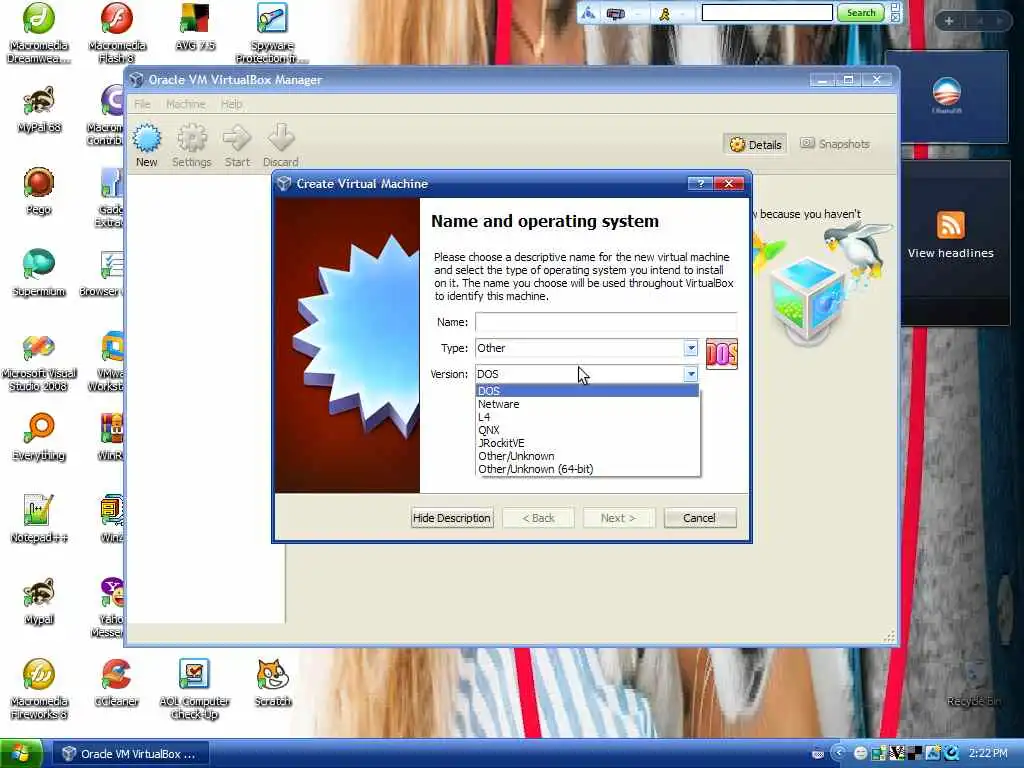The image size is (1024, 768).
Task: Click the Name input field
Action: [x=606, y=322]
